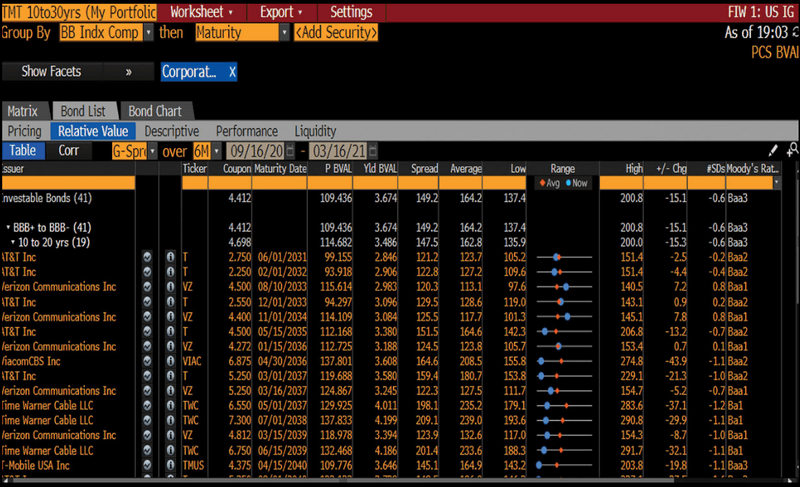Open info icon for AT&T 2.750 06/01/2031 bond
Viewport: 800px width, 487px height.
[170, 257]
